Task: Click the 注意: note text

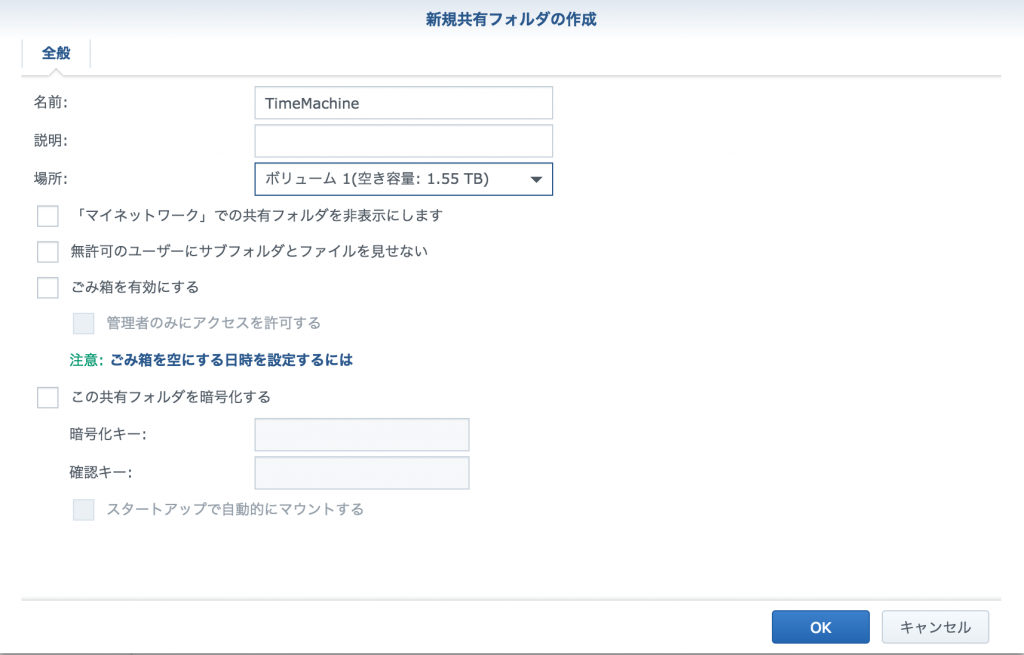Action: click(86, 360)
